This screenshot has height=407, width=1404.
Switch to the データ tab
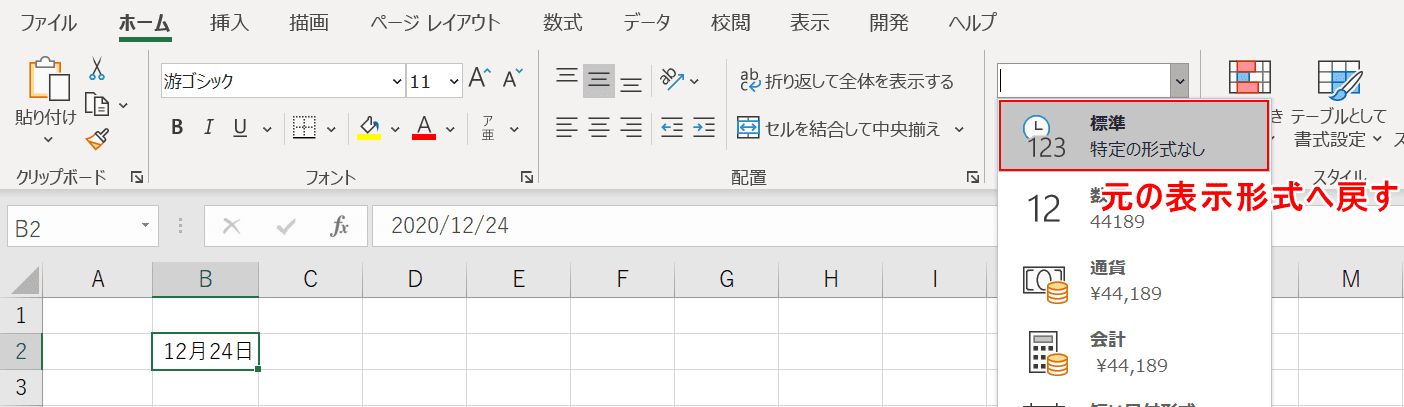click(x=647, y=22)
